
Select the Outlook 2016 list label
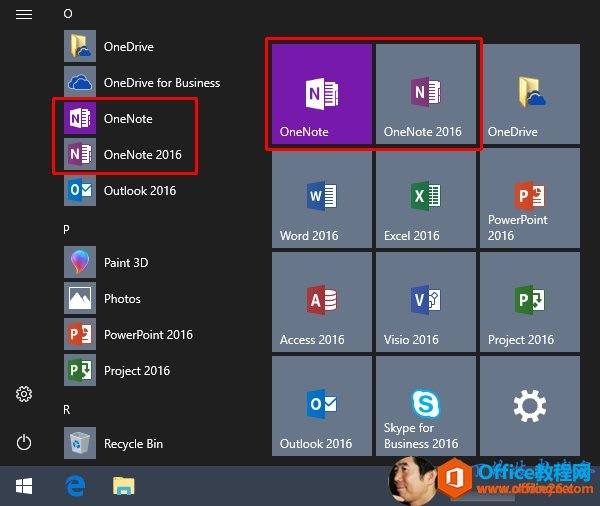click(x=140, y=191)
